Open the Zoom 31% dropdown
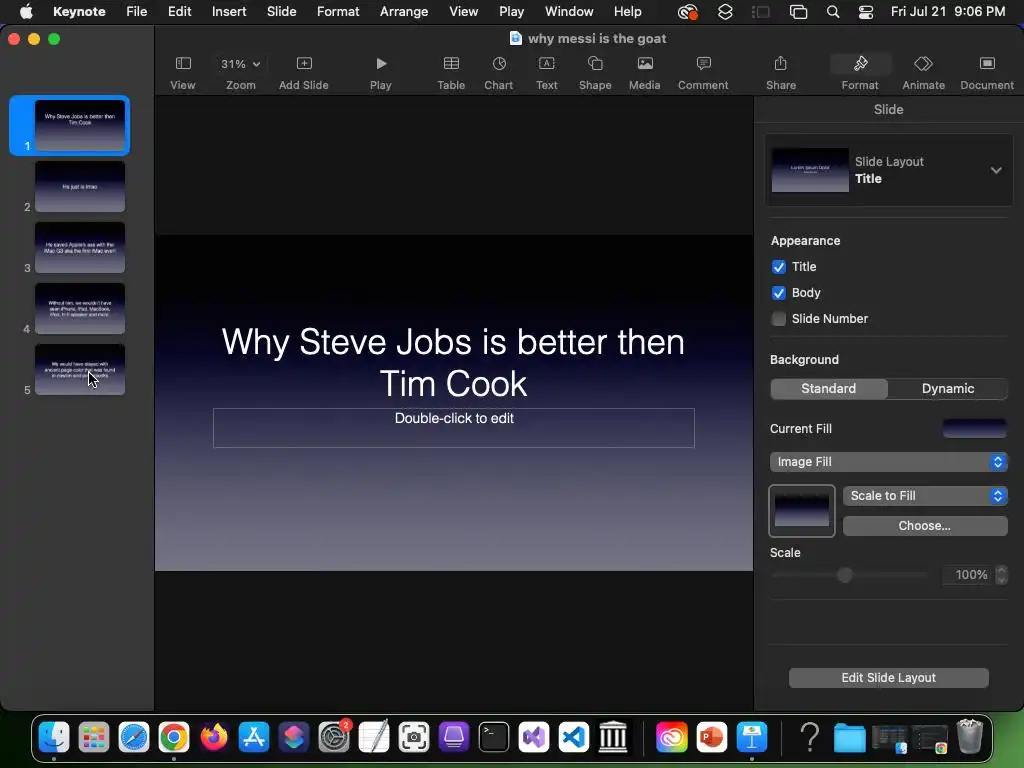The height and width of the screenshot is (768, 1024). pyautogui.click(x=241, y=64)
